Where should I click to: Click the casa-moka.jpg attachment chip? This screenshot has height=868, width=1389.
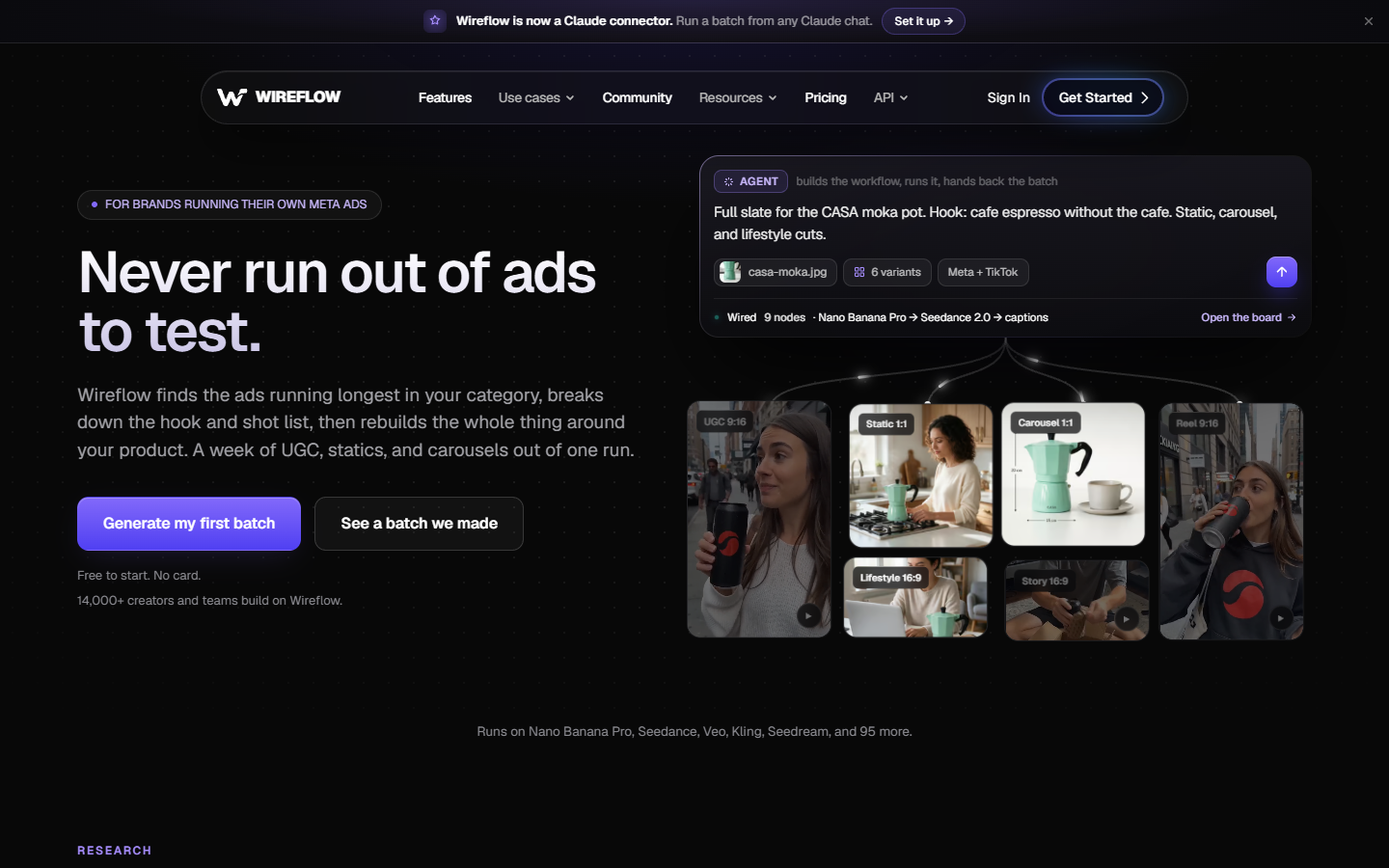click(776, 272)
